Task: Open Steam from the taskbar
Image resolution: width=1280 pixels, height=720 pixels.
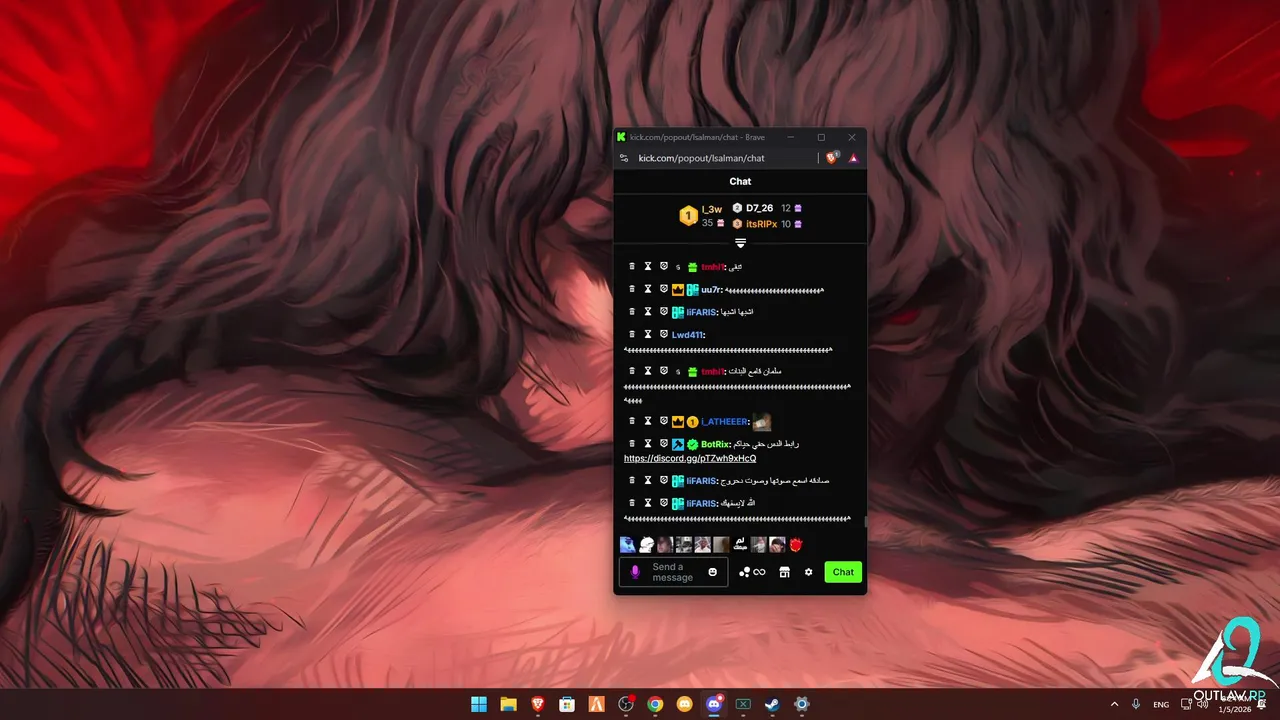Action: (x=772, y=704)
